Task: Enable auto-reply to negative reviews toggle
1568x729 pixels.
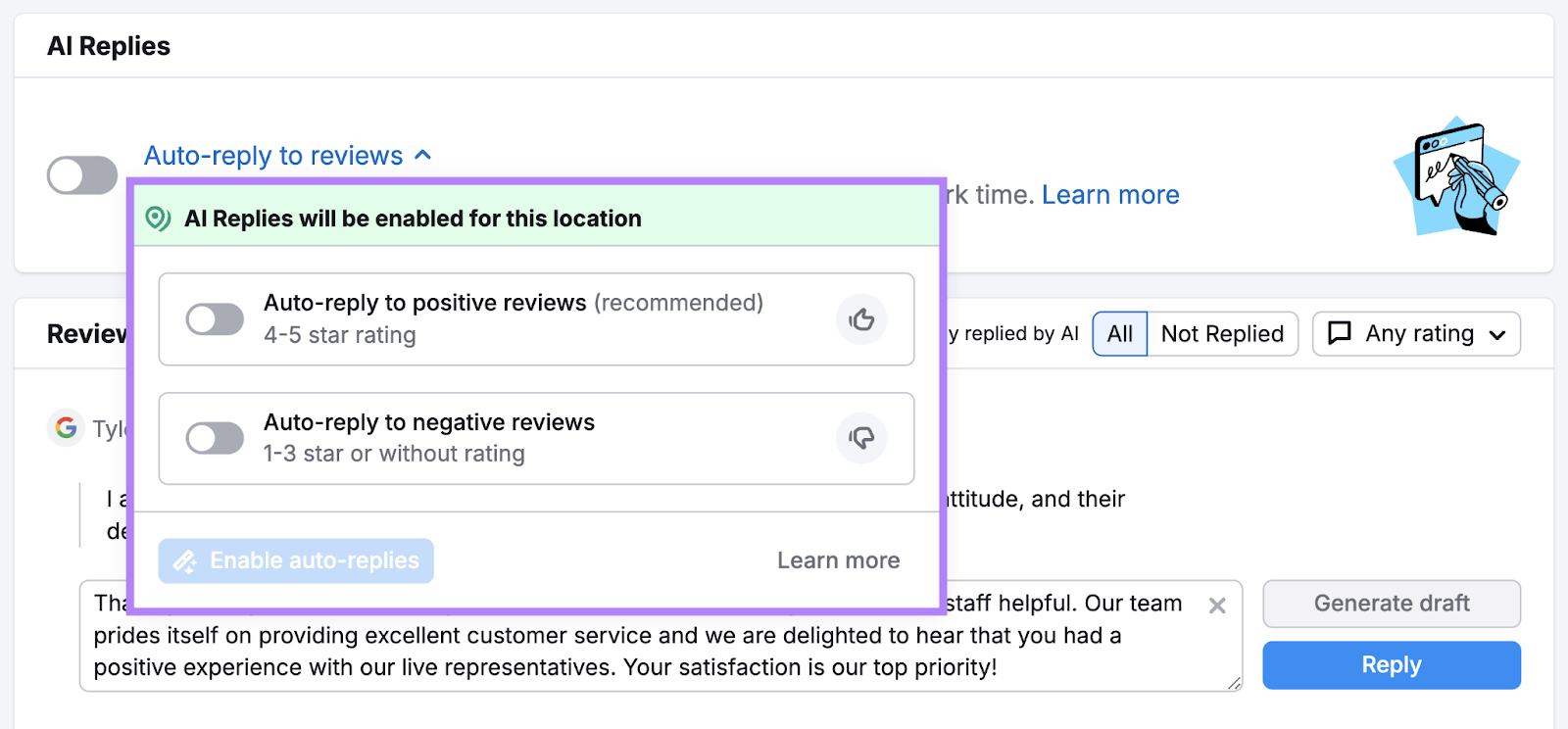Action: pyautogui.click(x=215, y=438)
